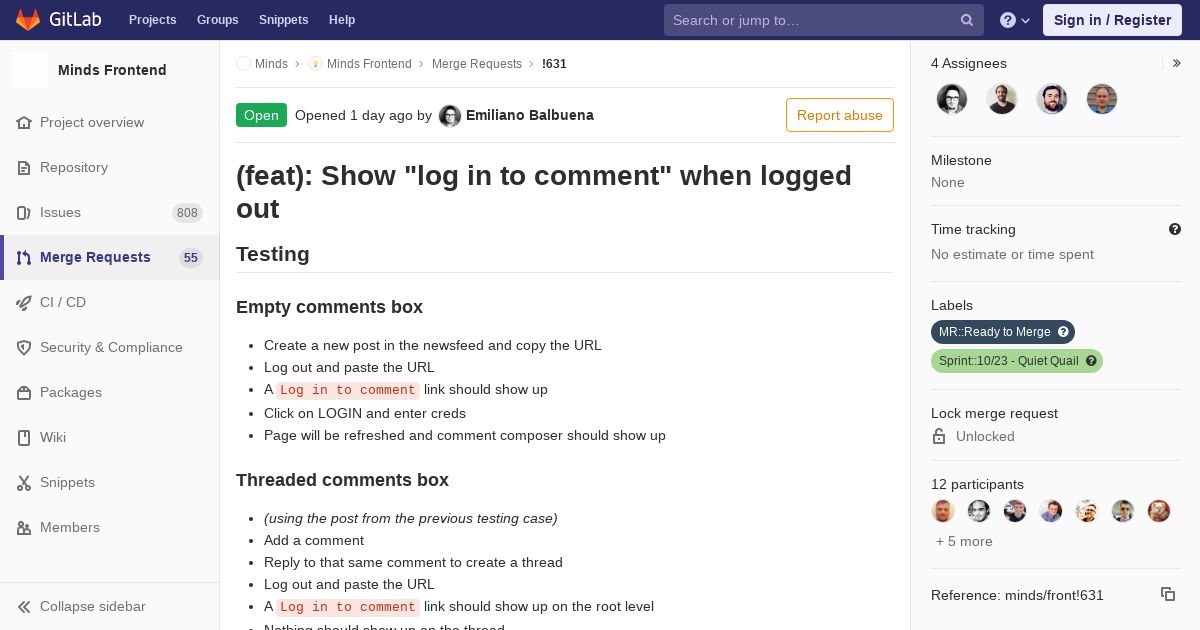Image resolution: width=1200 pixels, height=630 pixels.
Task: Click the Report abuse button
Action: (x=840, y=115)
